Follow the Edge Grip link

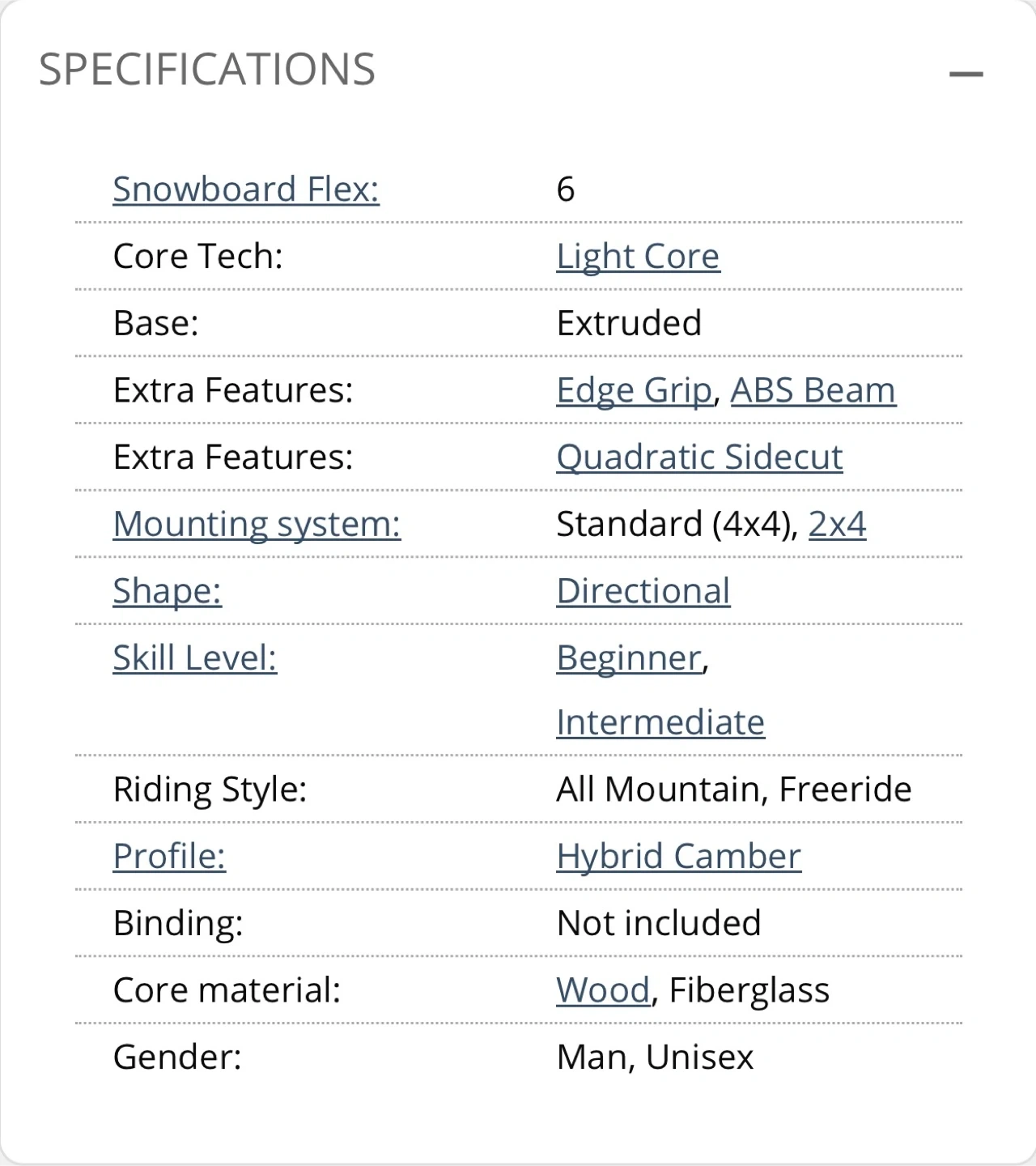pyautogui.click(x=634, y=390)
